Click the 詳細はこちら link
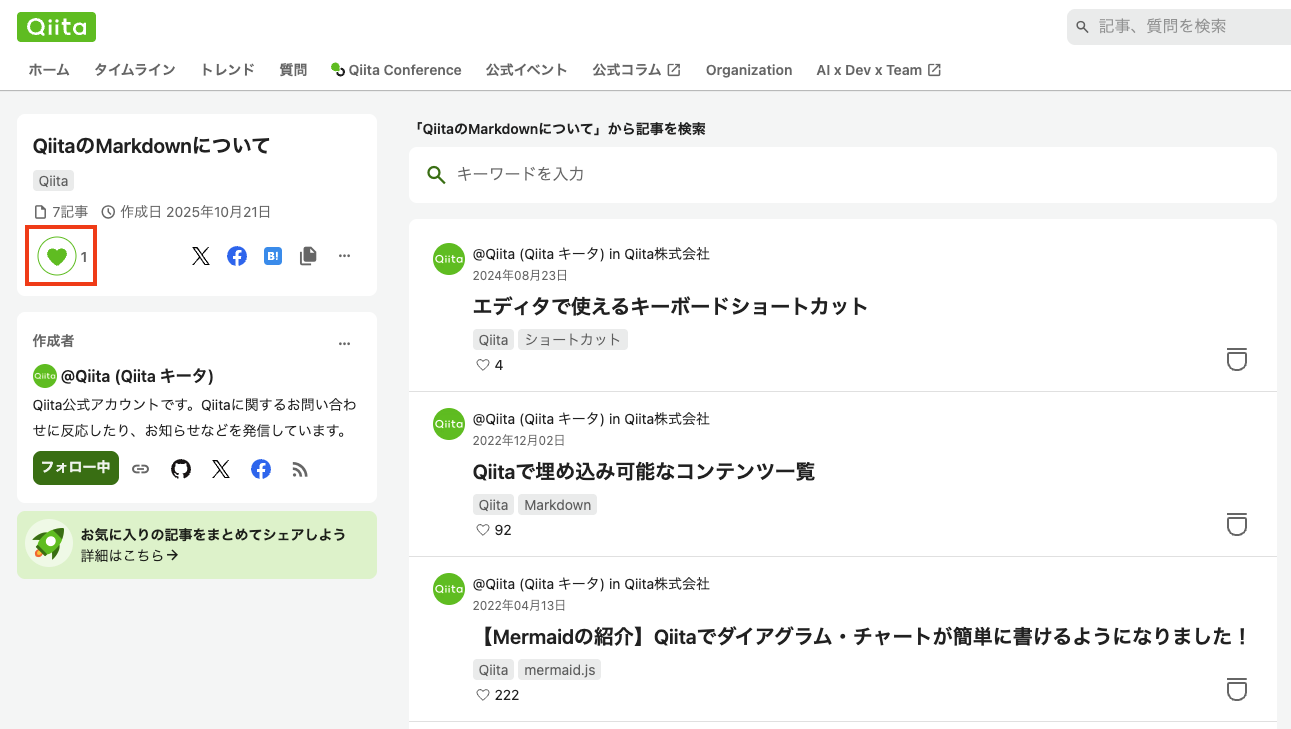The image size is (1291, 729). pos(130,555)
